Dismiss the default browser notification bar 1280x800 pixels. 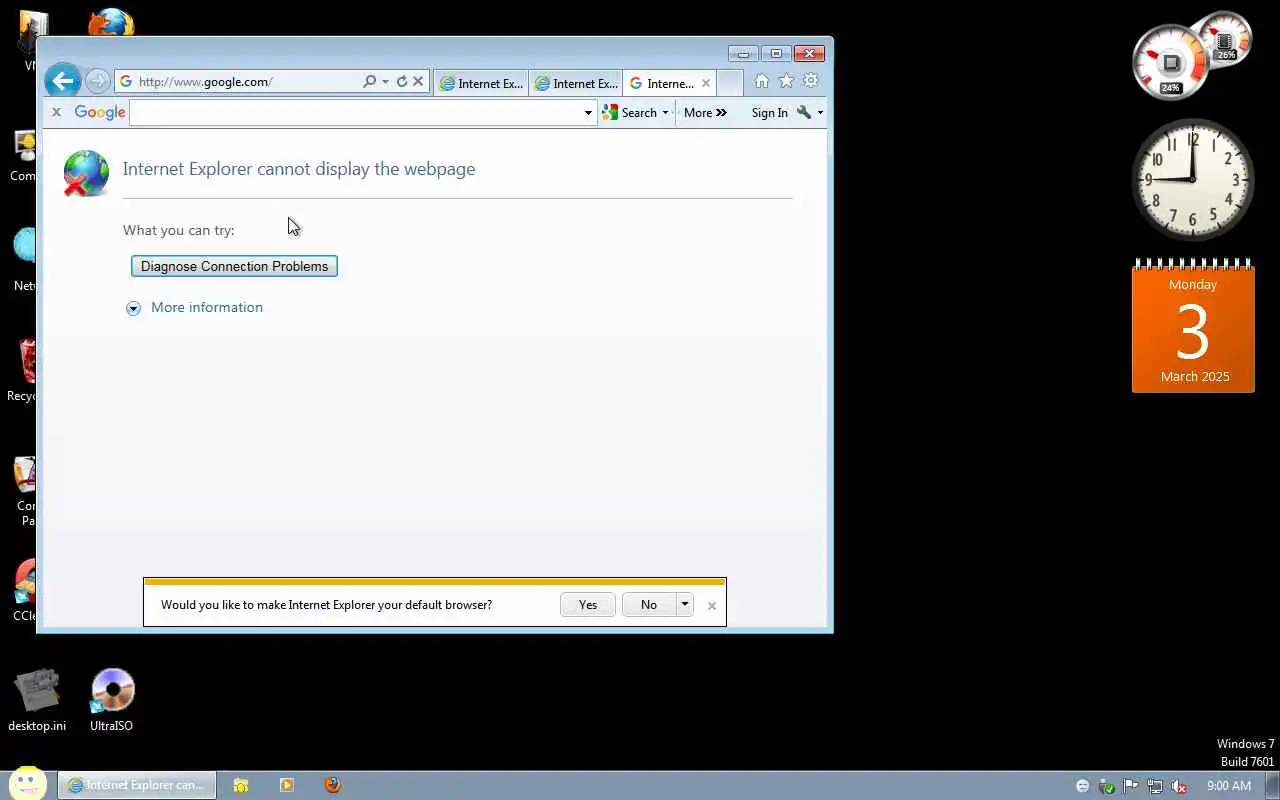pyautogui.click(x=712, y=605)
